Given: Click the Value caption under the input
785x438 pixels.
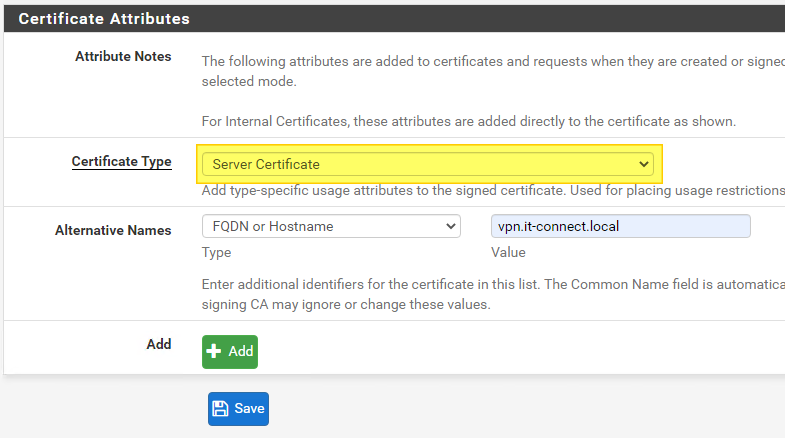Looking at the screenshot, I should (509, 253).
